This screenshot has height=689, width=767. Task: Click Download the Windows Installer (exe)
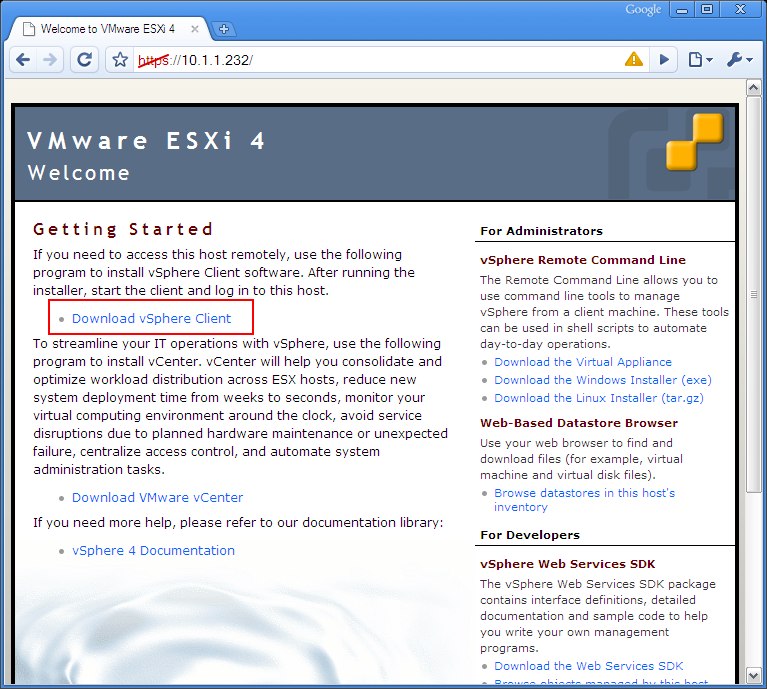[603, 380]
